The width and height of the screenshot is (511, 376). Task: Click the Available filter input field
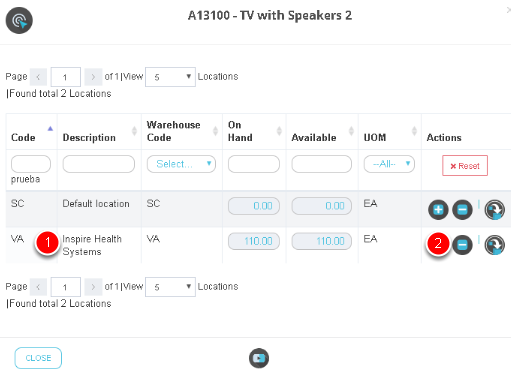321,164
